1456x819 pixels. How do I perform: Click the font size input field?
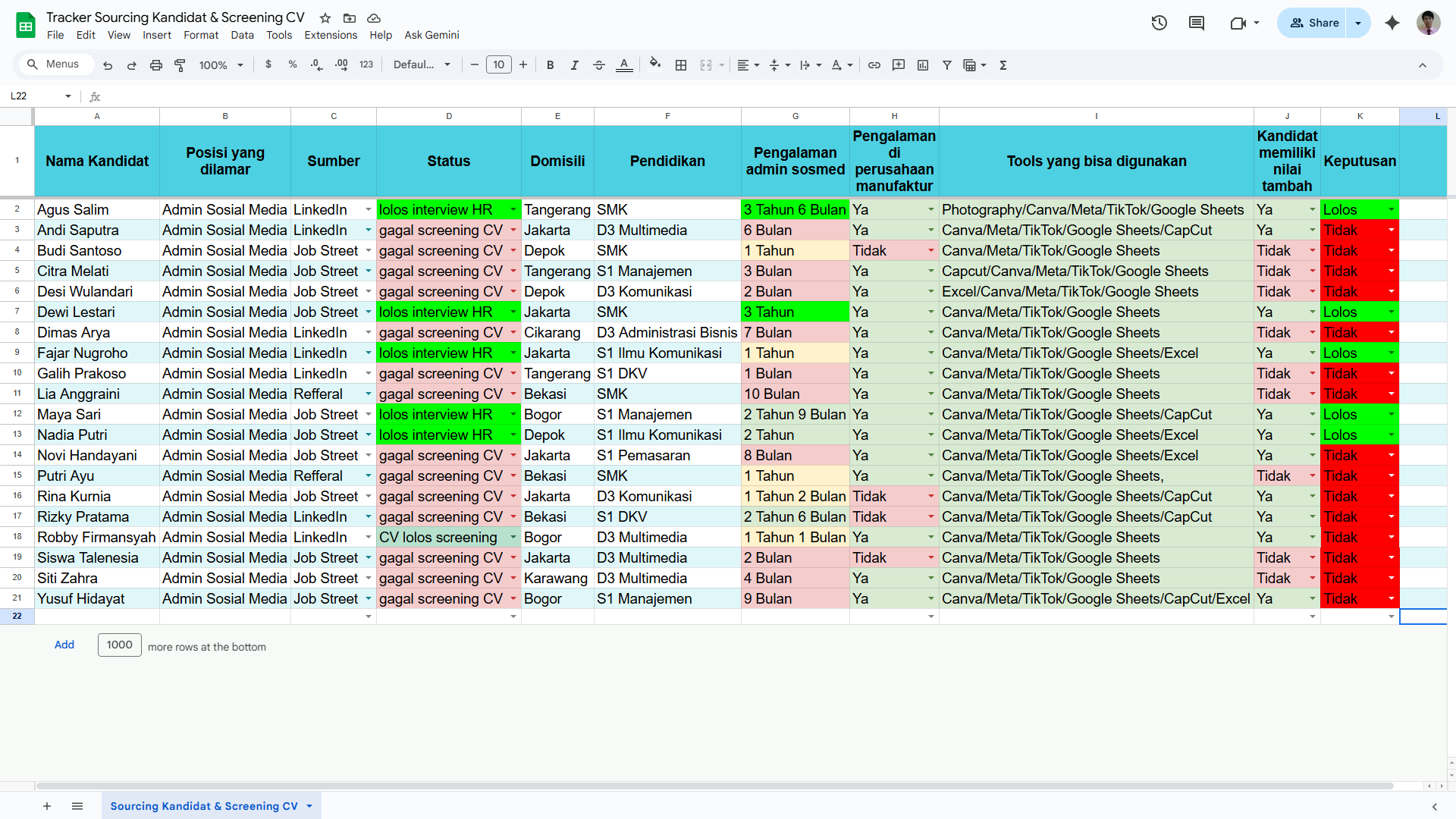(498, 65)
